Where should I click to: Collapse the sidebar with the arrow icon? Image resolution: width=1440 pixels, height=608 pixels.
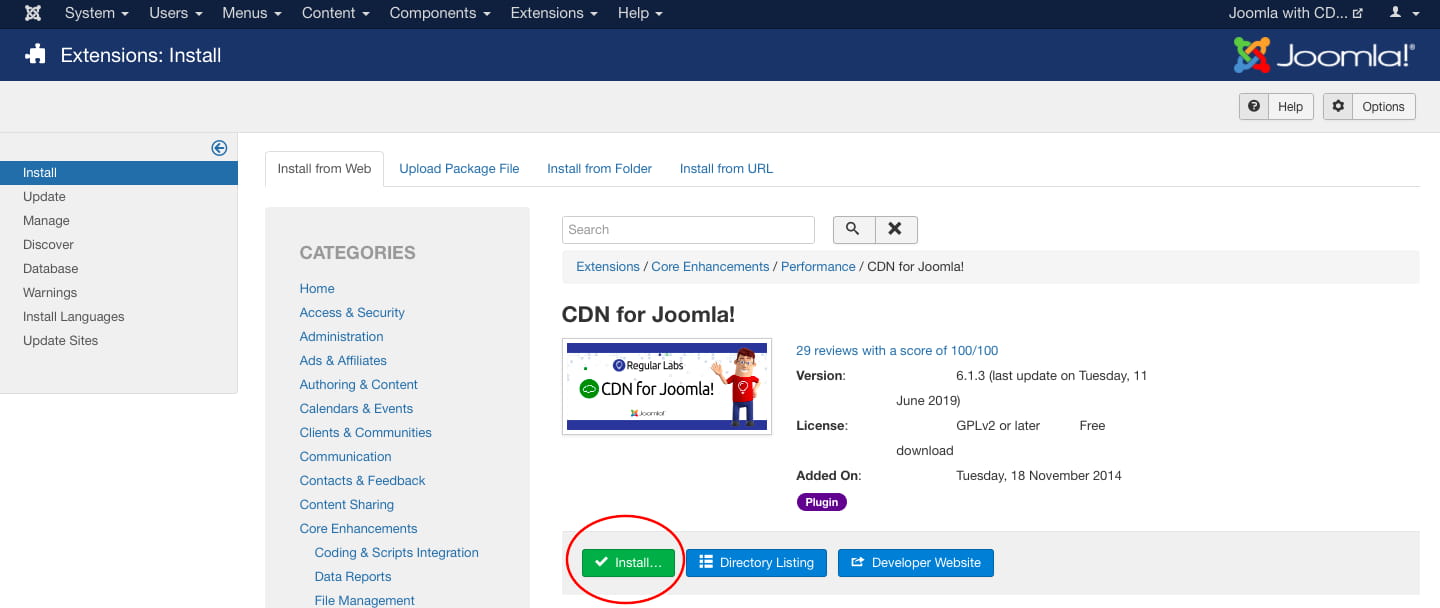tap(219, 148)
